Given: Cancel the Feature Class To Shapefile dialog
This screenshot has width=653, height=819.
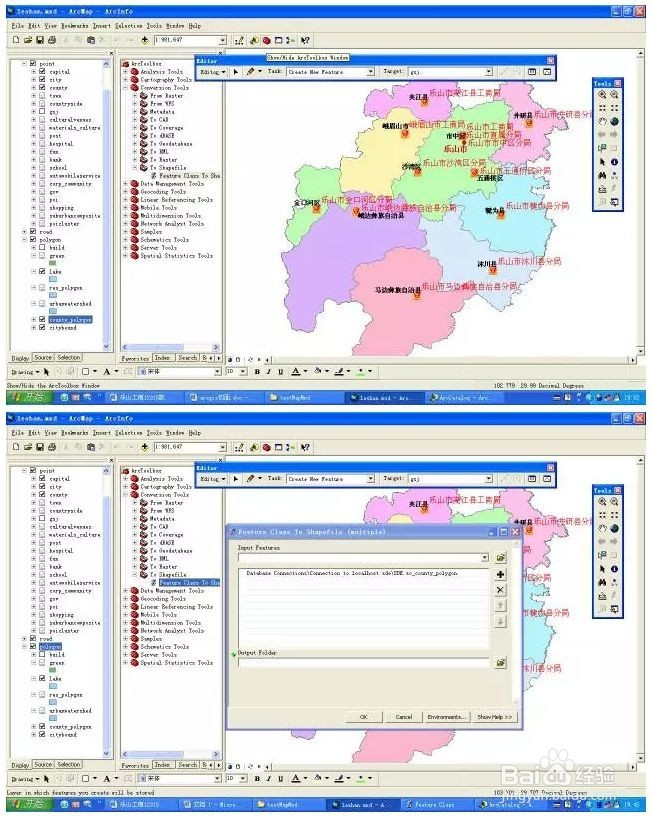Looking at the screenshot, I should (403, 717).
